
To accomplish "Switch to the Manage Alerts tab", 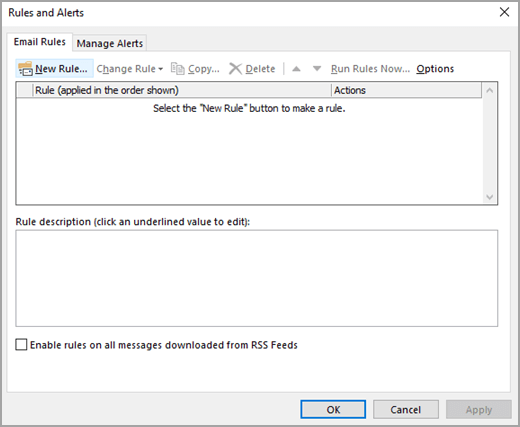I will 110,43.
